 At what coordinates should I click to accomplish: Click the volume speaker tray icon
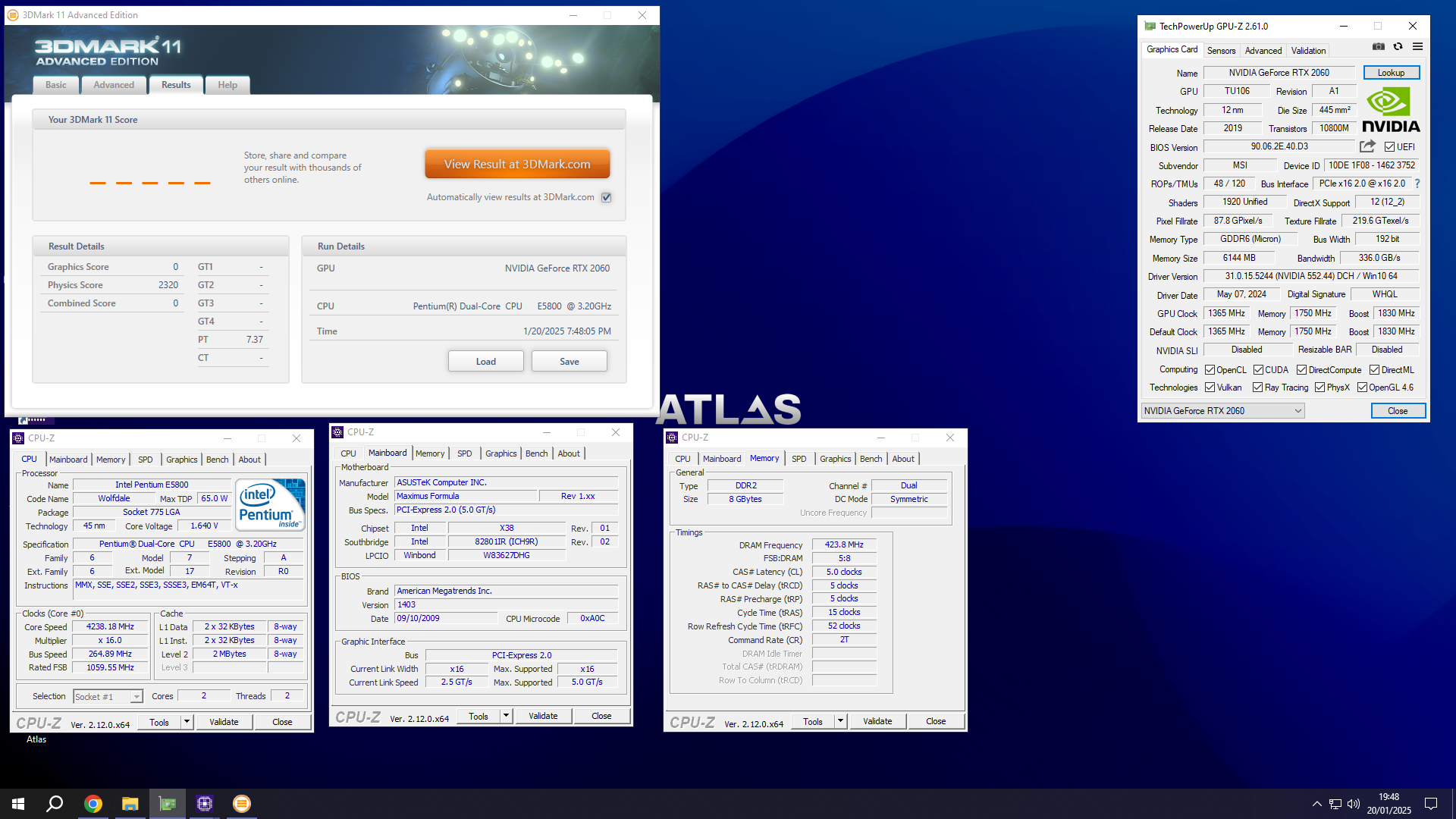(1354, 804)
